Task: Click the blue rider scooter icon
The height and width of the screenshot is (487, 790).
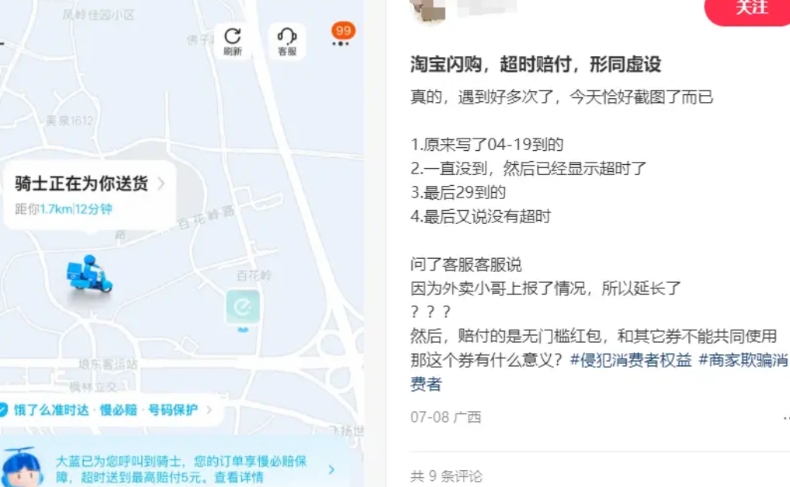Action: pos(90,273)
